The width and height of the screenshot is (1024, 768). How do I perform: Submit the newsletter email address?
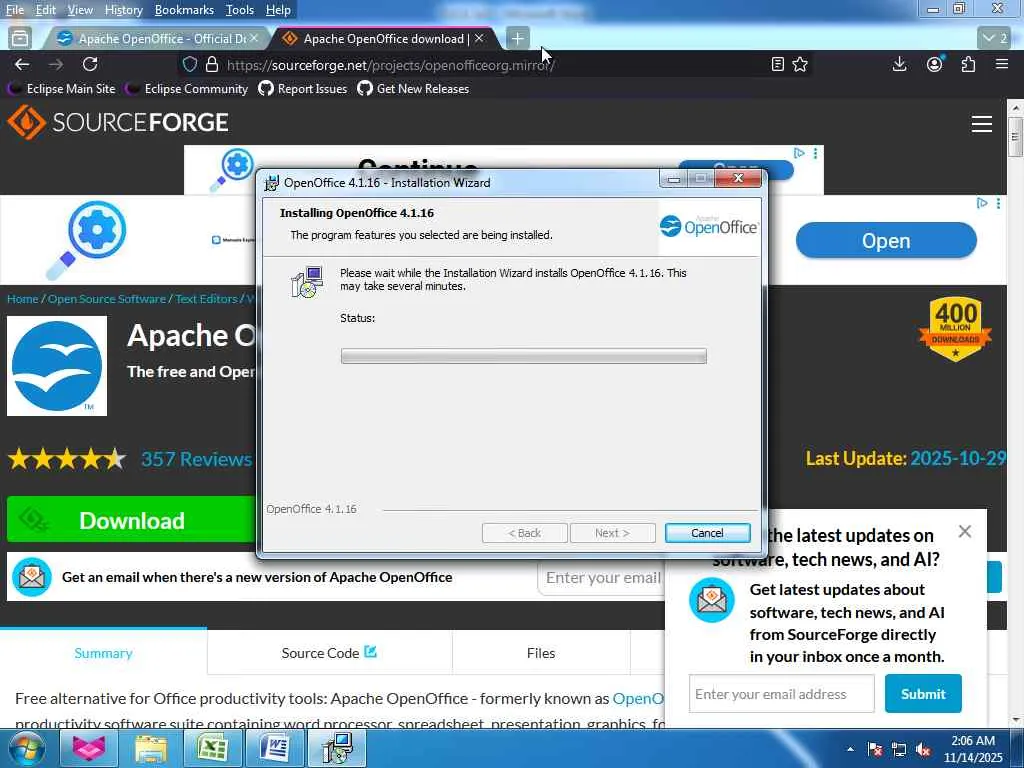click(923, 694)
